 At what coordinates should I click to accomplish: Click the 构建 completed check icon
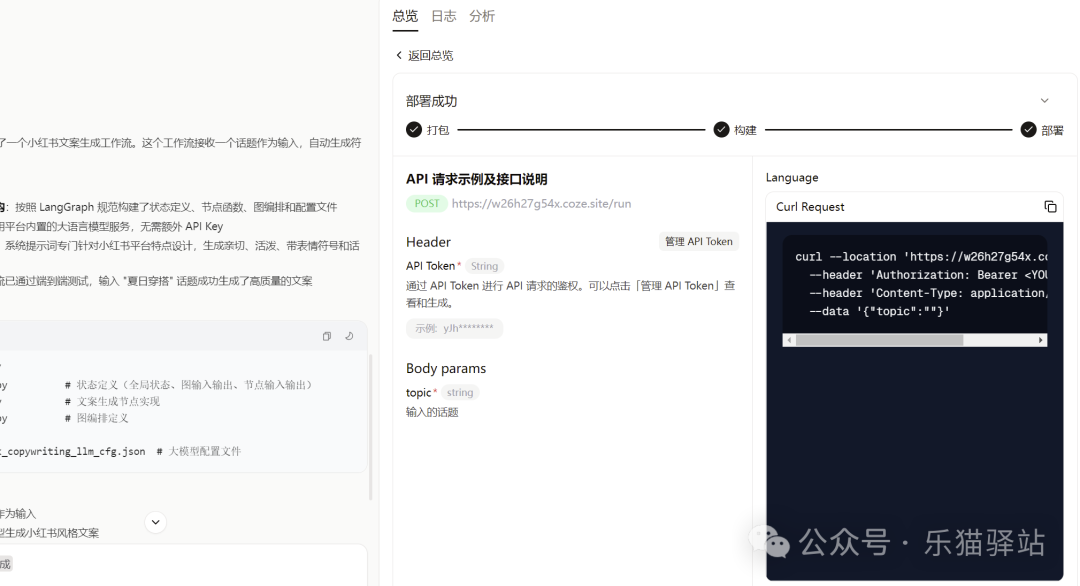click(722, 129)
